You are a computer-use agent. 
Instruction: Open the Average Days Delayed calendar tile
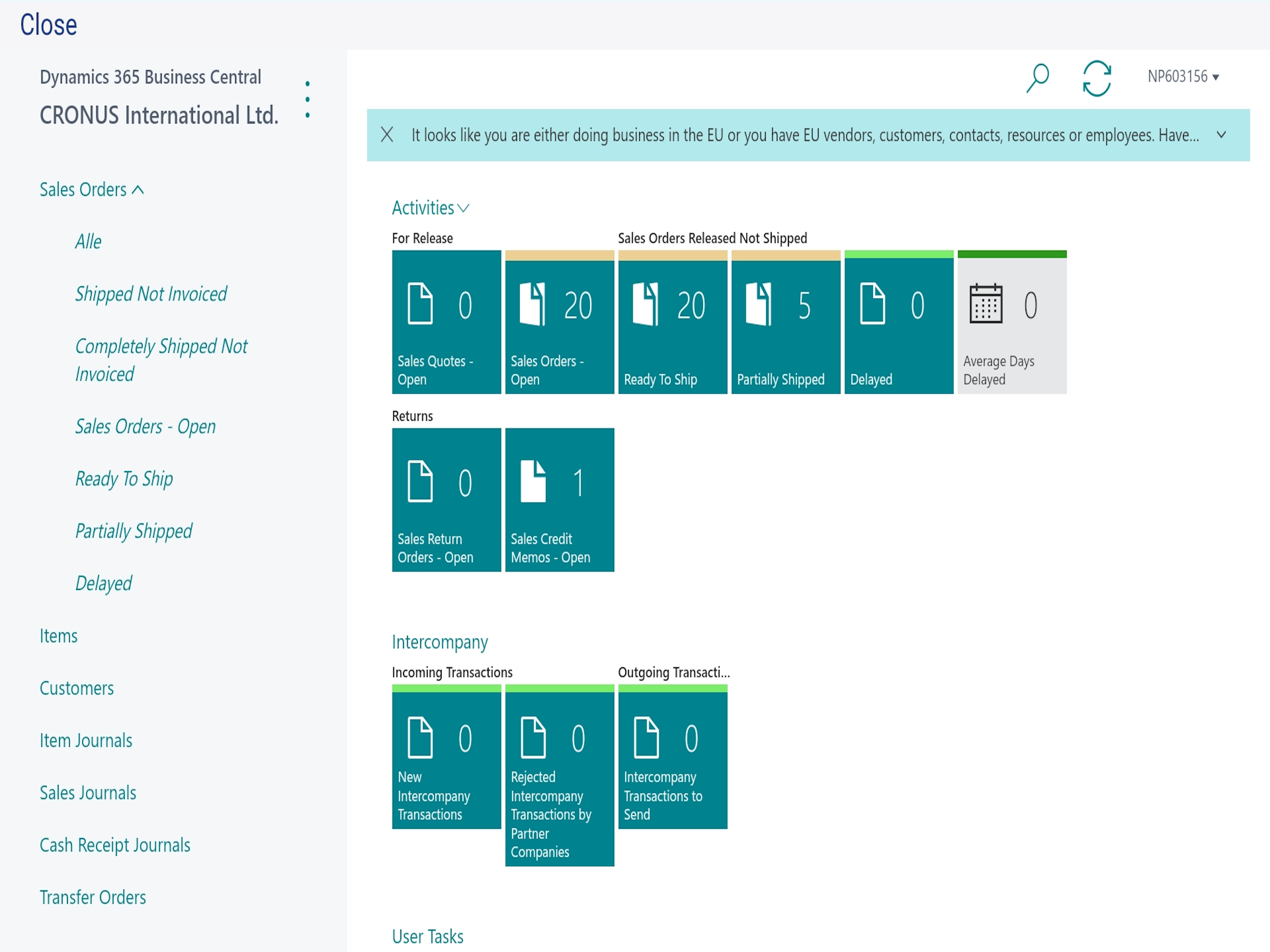pos(1012,322)
